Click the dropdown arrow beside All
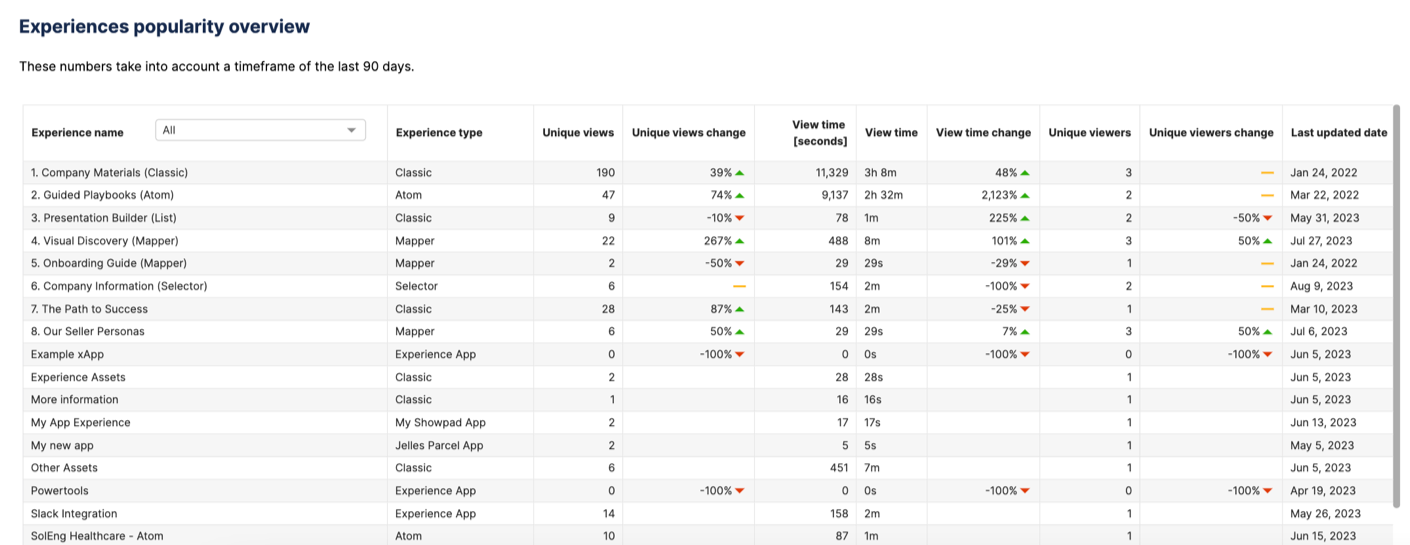Viewport: 1410px width, 545px height. click(351, 130)
